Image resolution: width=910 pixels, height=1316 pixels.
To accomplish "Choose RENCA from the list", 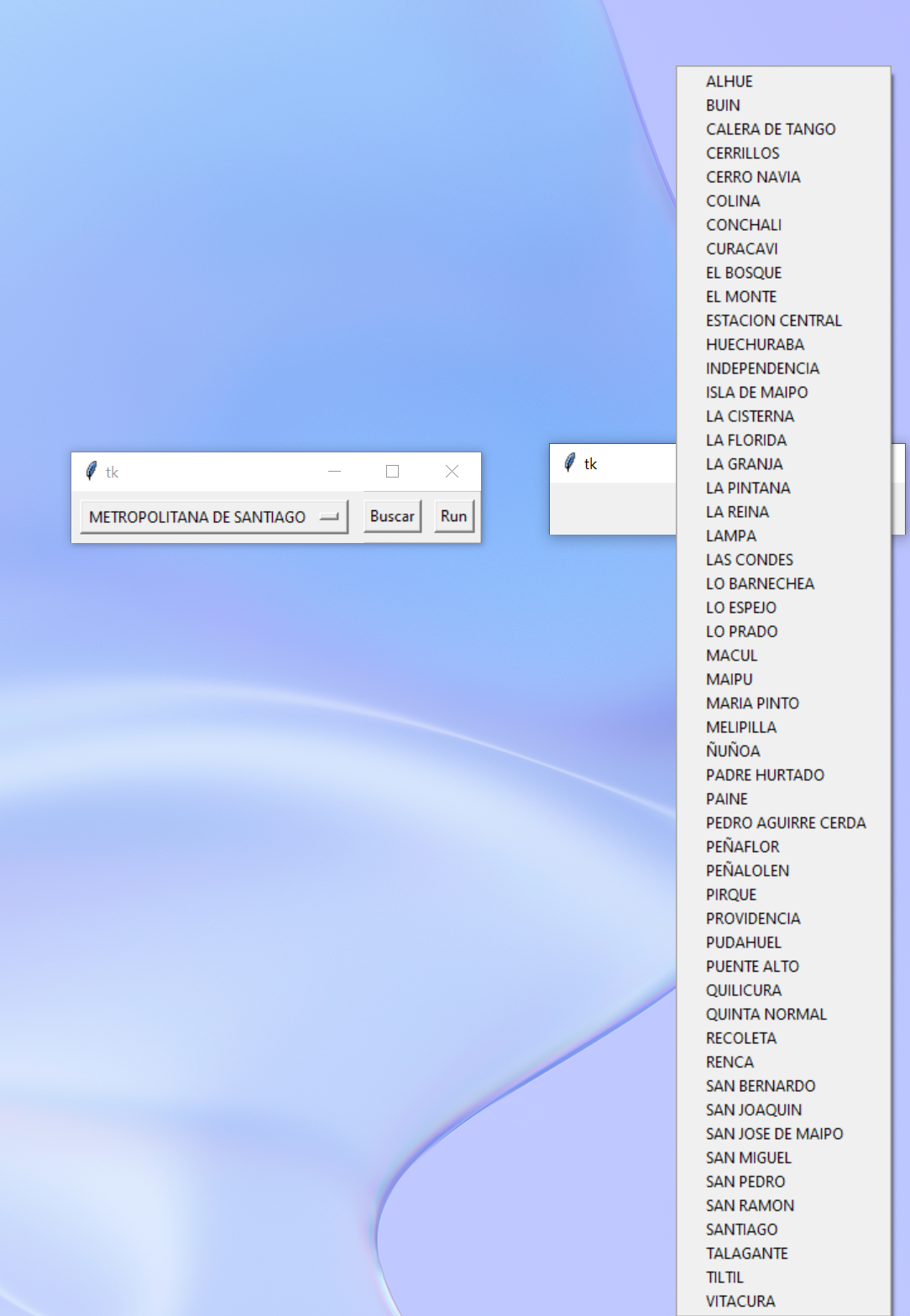I will click(x=783, y=1062).
